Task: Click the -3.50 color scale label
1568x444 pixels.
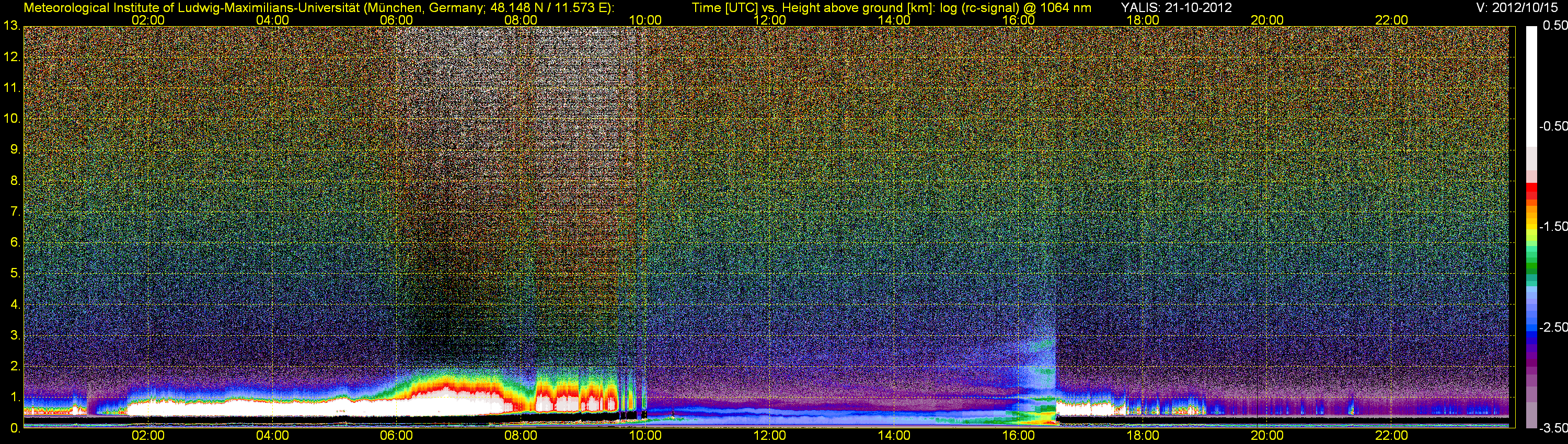Action: [x=1553, y=428]
